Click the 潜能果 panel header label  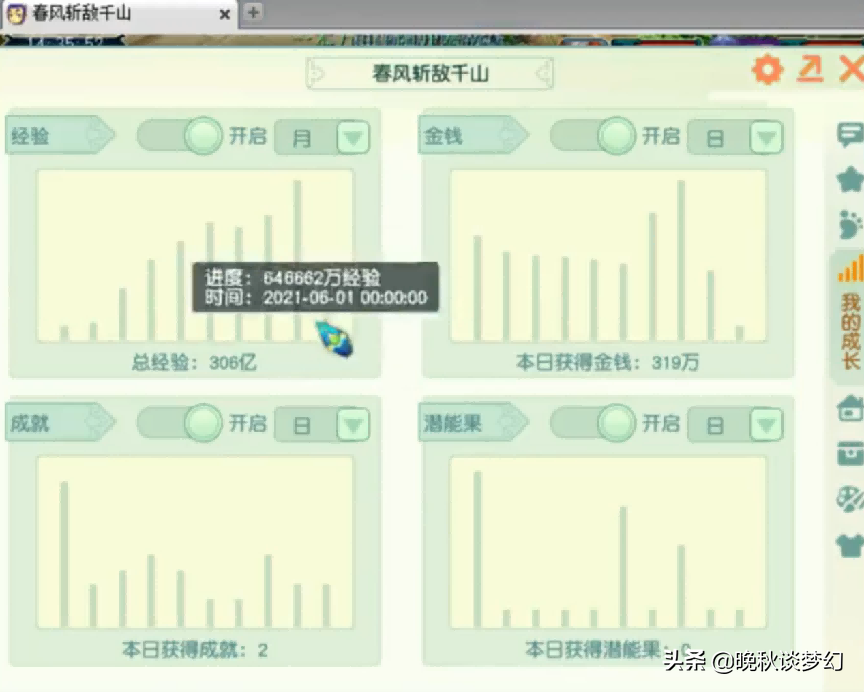[x=455, y=422]
